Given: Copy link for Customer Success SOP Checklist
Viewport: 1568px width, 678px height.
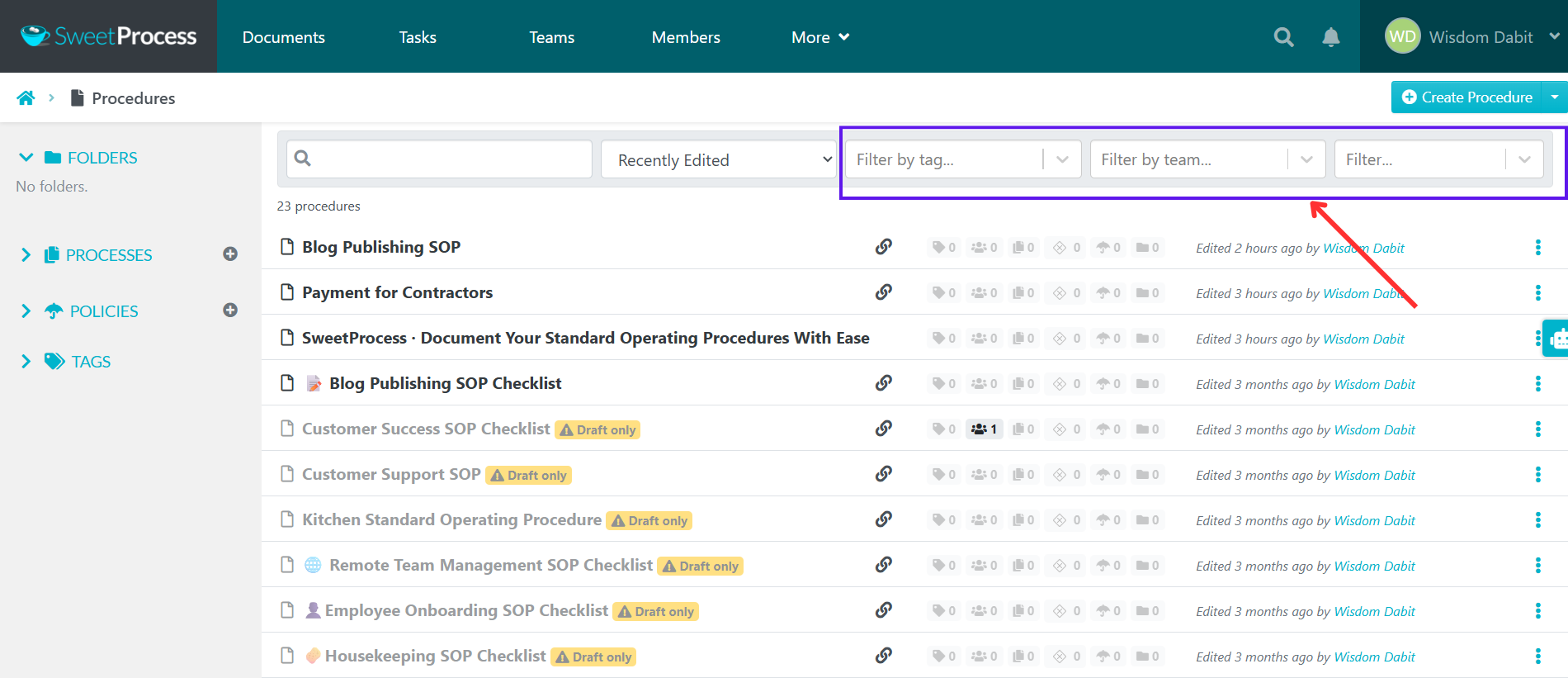Looking at the screenshot, I should tap(884, 429).
